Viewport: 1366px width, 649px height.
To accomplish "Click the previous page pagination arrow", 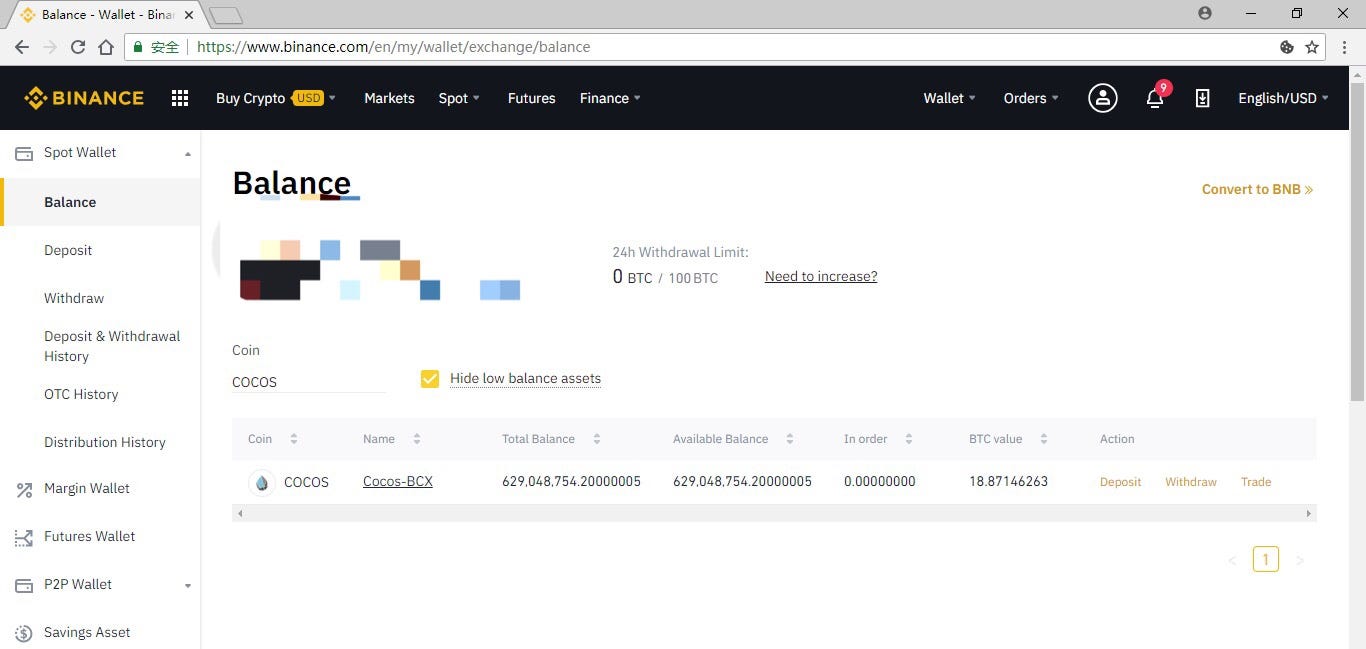I will pos(1232,561).
